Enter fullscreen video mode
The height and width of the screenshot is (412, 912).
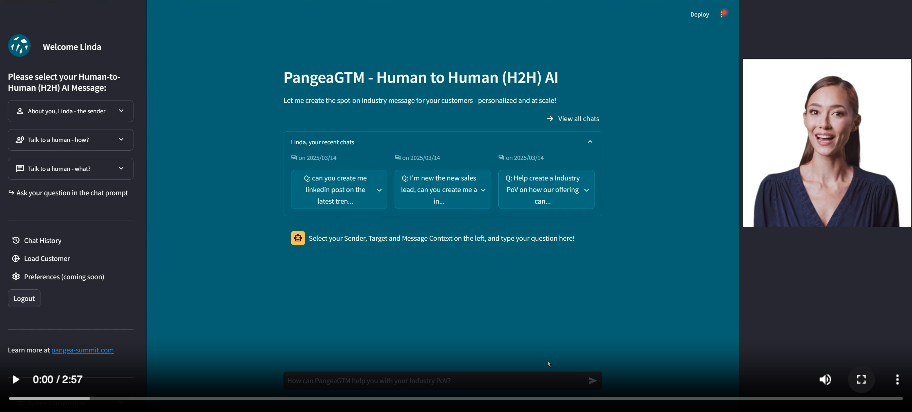click(860, 380)
